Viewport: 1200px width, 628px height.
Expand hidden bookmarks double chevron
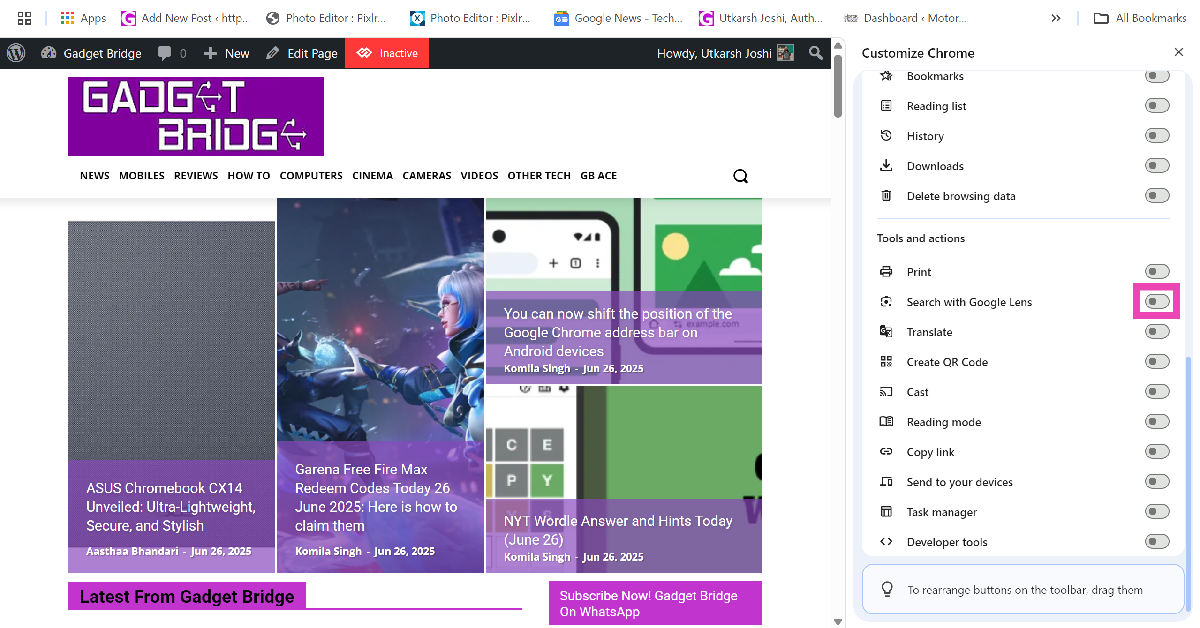coord(1056,18)
